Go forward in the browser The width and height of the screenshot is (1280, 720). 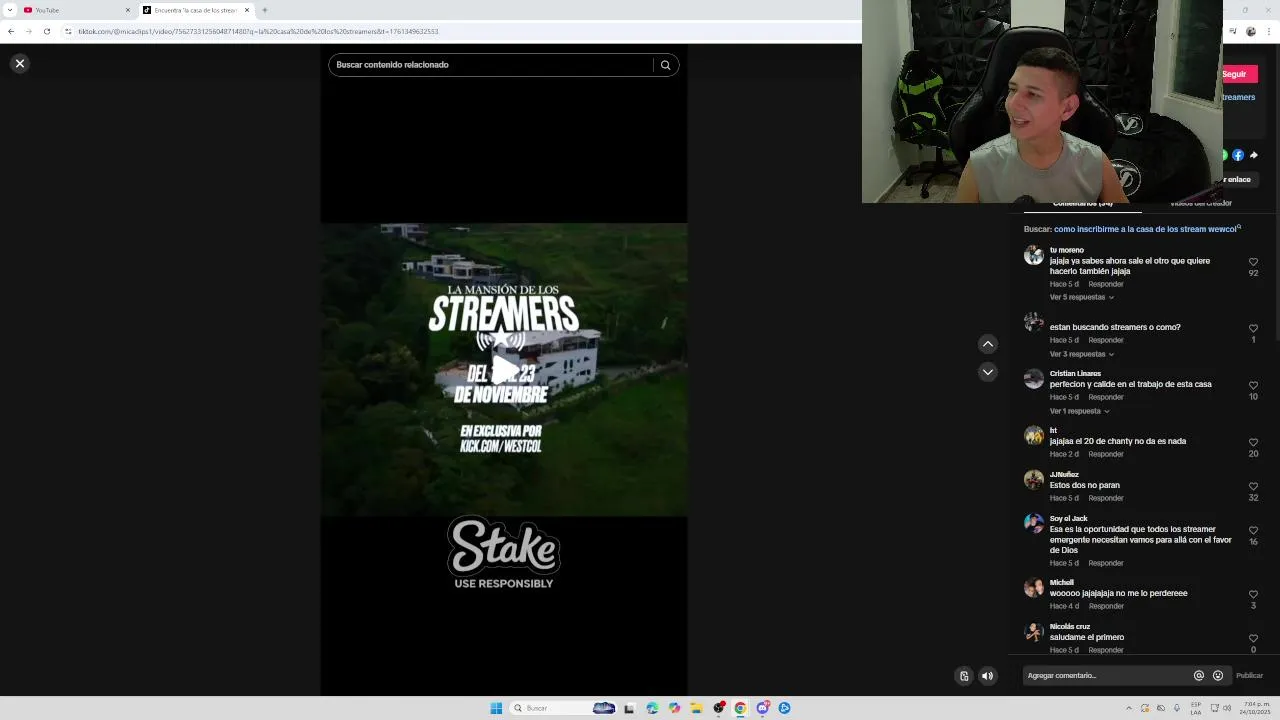(x=28, y=31)
